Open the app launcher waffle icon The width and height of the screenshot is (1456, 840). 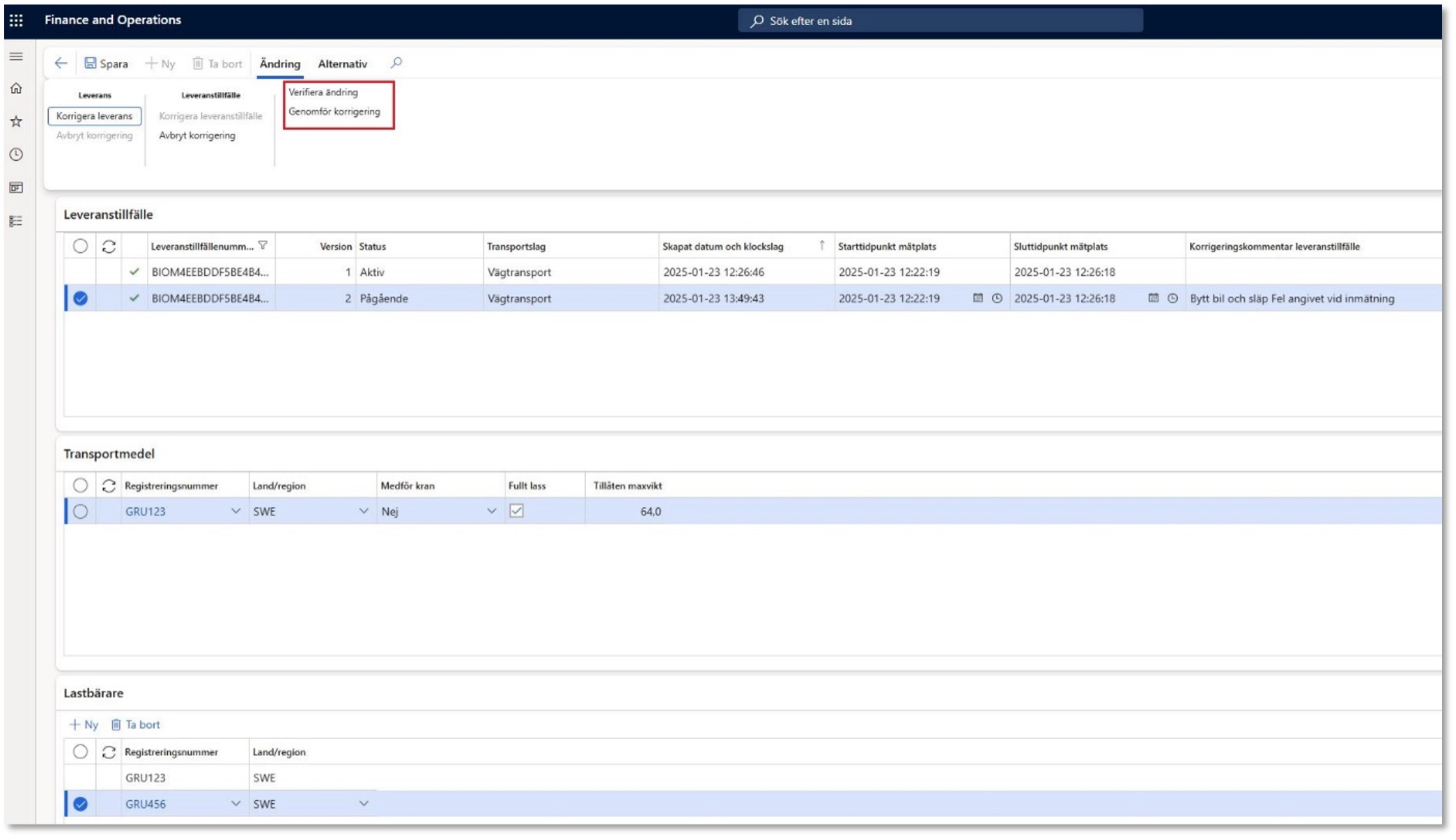pyautogui.click(x=16, y=20)
